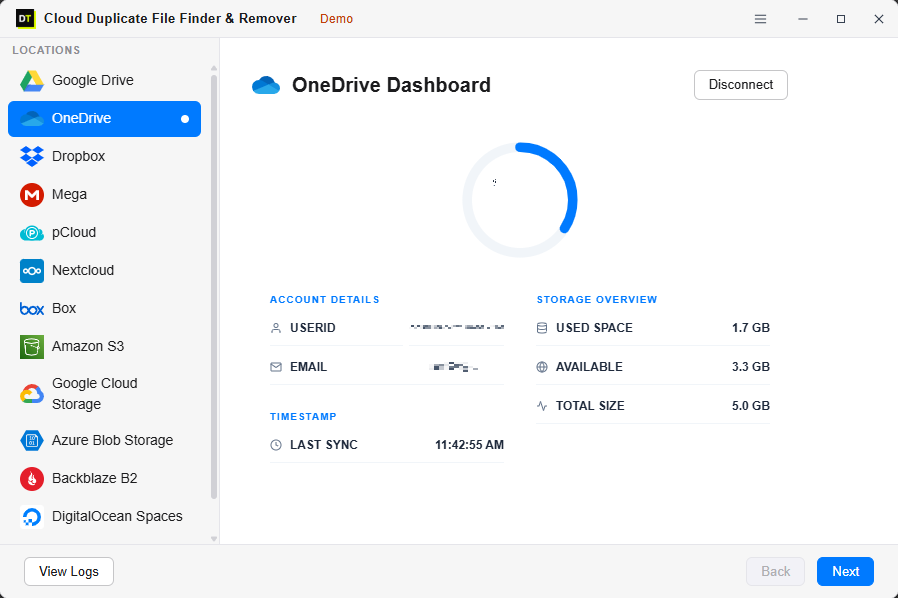Click the white connected dot on OneDrive
Viewport: 898px width, 598px height.
tap(185, 119)
